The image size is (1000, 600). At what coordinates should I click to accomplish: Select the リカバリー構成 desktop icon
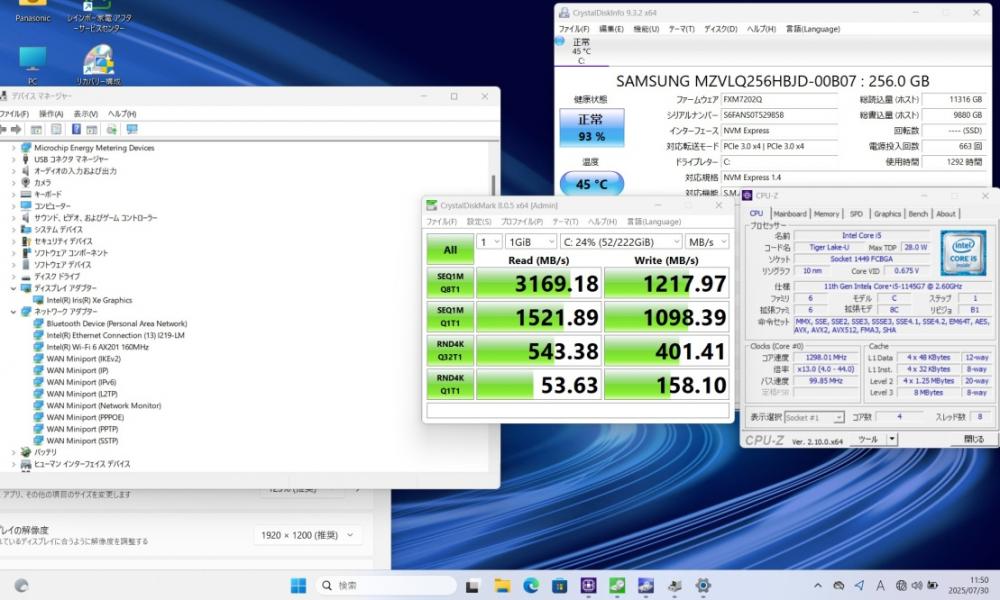click(98, 65)
